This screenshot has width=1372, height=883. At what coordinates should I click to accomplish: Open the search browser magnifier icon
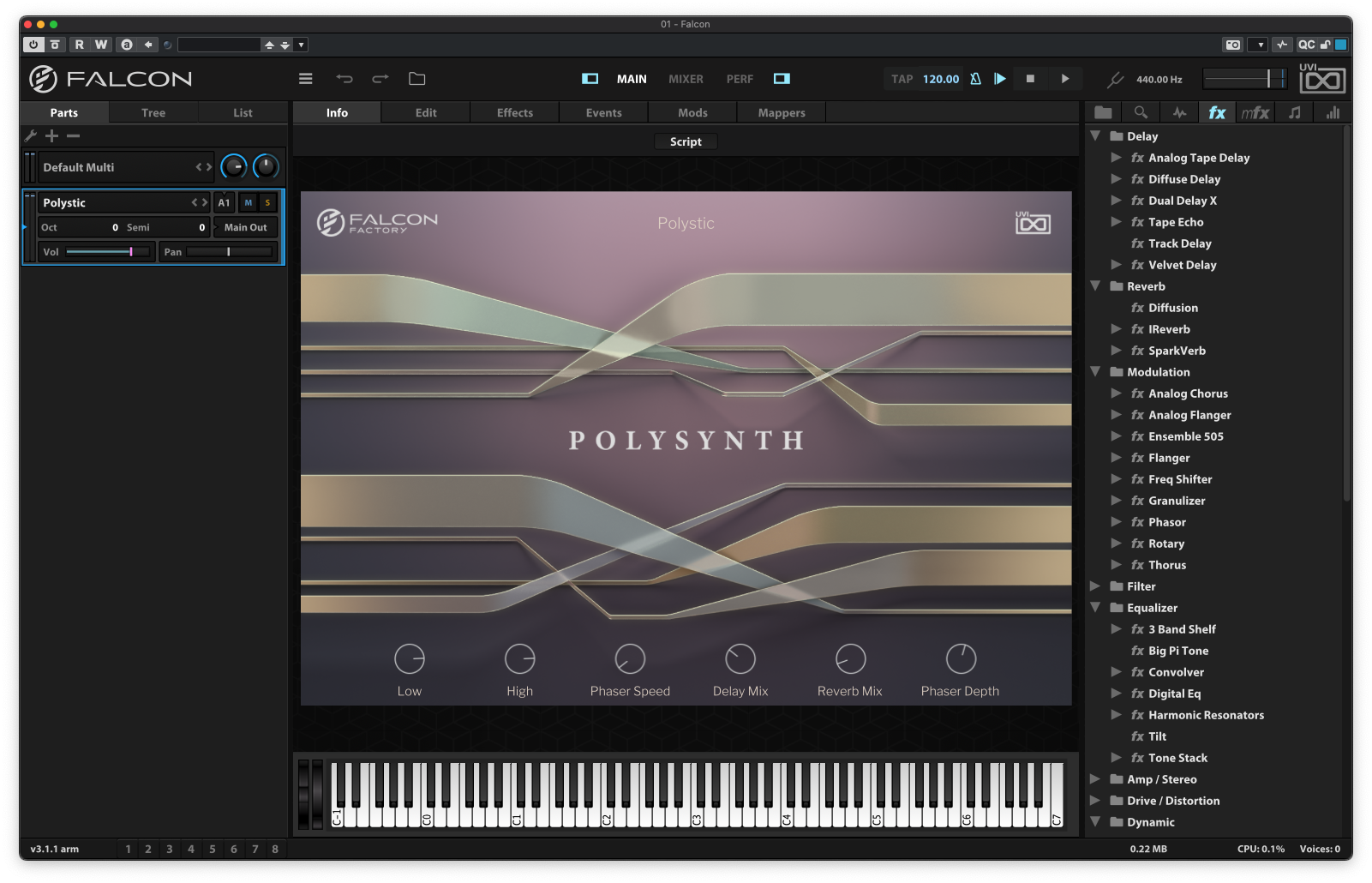1141,112
